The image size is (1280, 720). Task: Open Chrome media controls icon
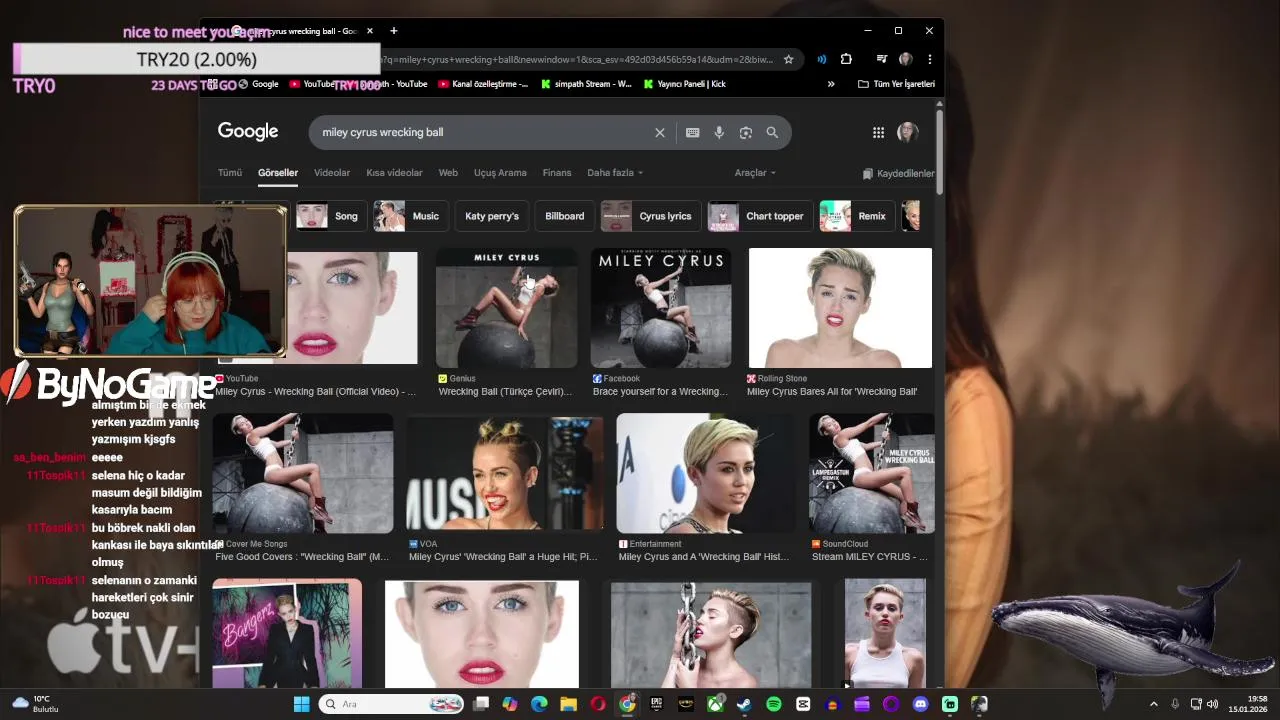(881, 59)
